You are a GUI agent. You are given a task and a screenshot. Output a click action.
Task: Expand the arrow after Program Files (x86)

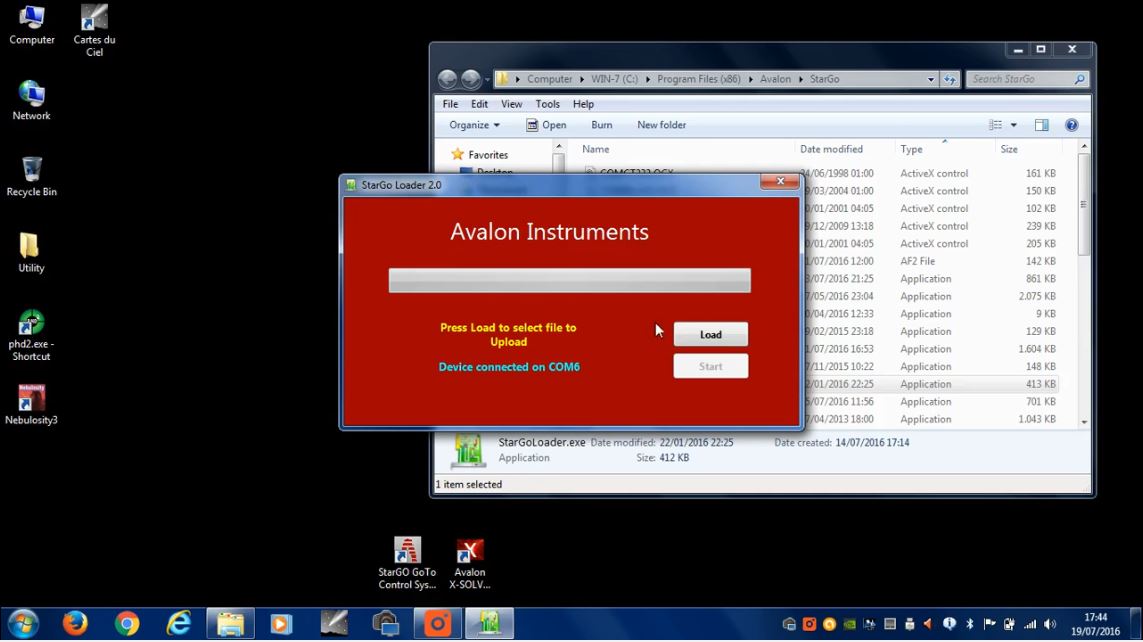tap(751, 79)
